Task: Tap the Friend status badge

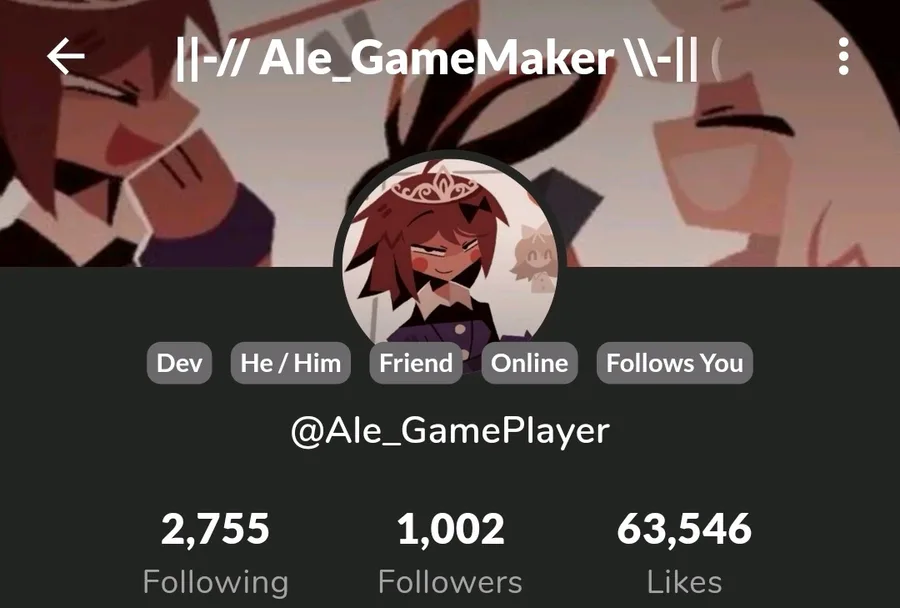Action: point(416,363)
